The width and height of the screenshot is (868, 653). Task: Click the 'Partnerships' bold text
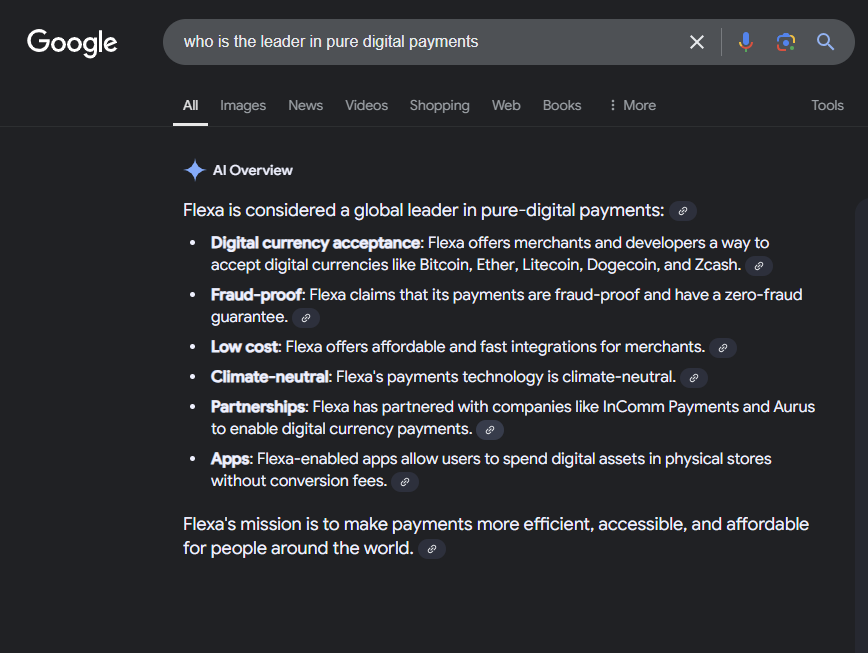pos(258,407)
